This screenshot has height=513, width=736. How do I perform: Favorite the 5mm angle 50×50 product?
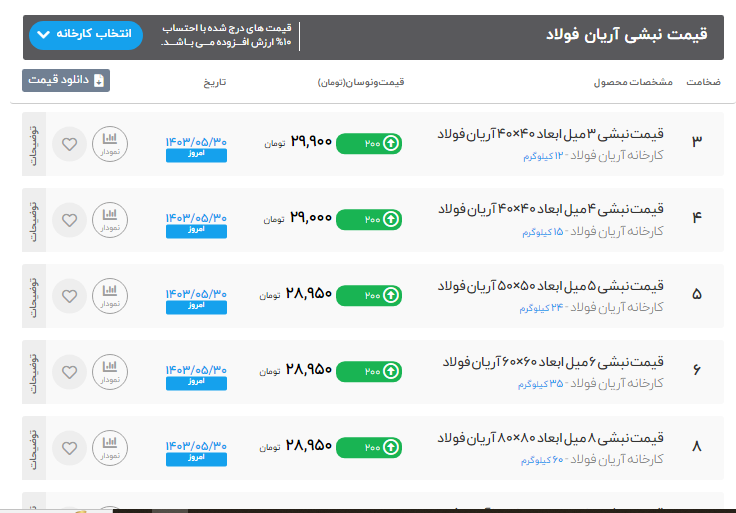(69, 296)
